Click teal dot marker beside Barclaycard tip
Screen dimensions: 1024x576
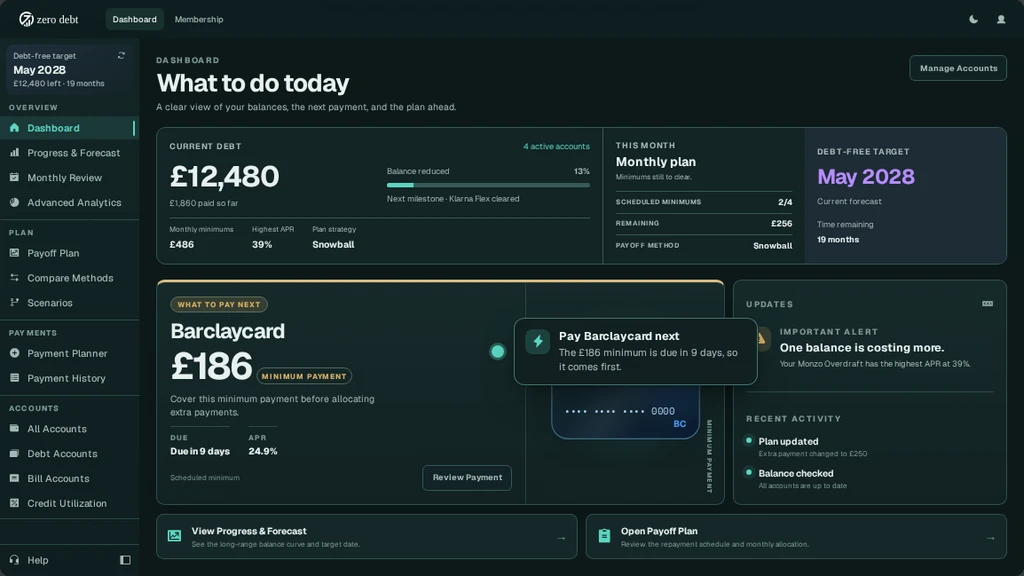(498, 351)
